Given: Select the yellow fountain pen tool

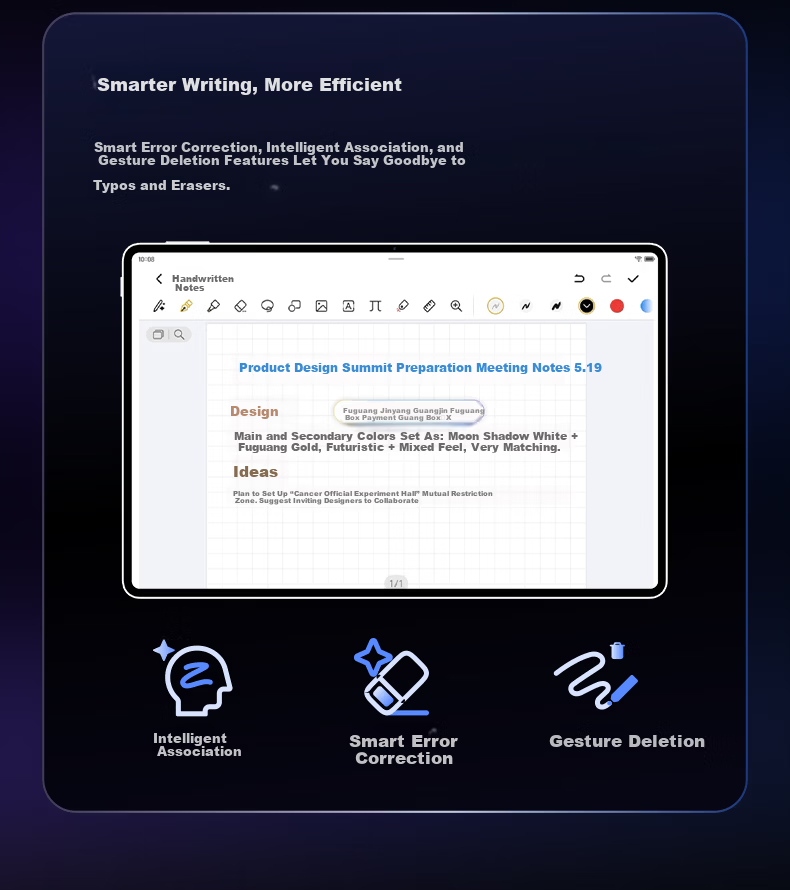Looking at the screenshot, I should tap(186, 306).
